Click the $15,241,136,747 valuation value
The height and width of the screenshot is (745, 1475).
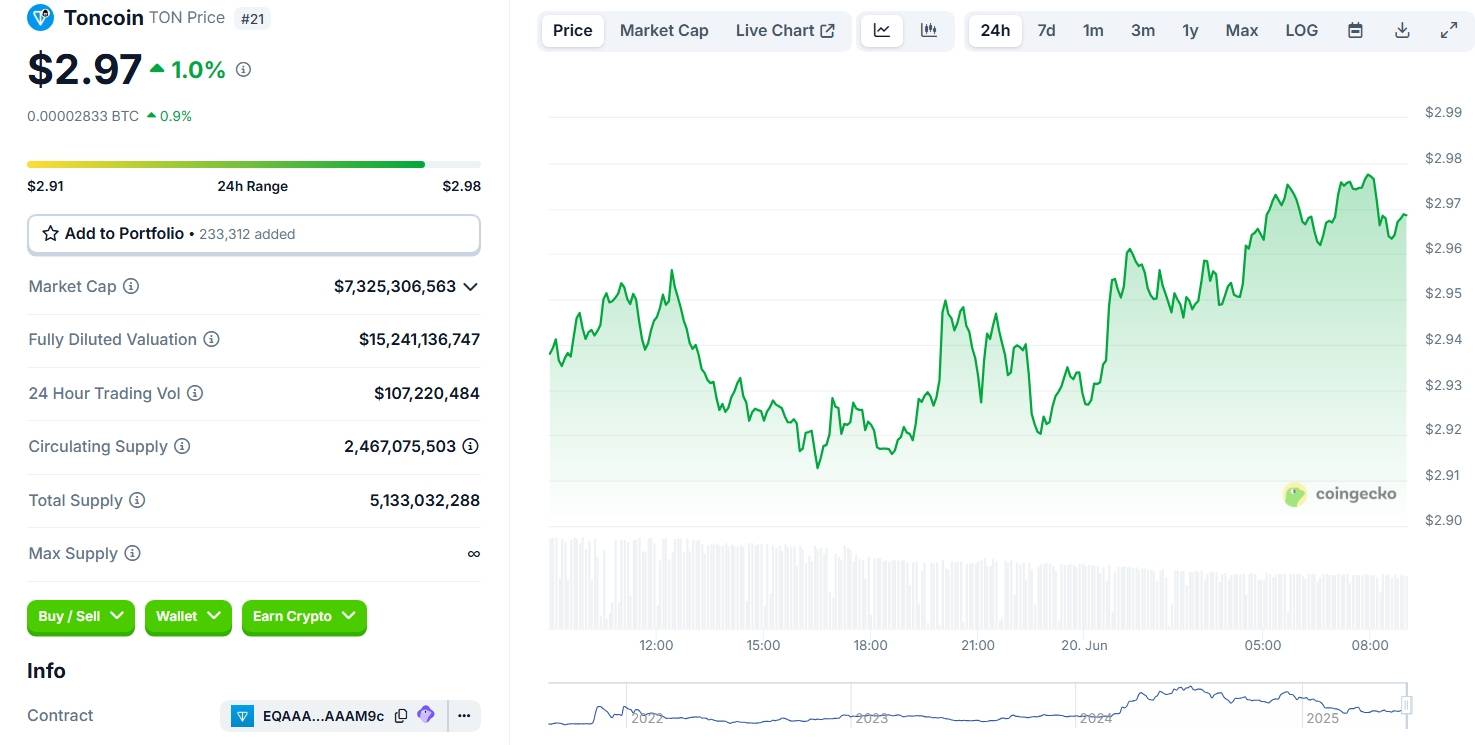pos(419,340)
